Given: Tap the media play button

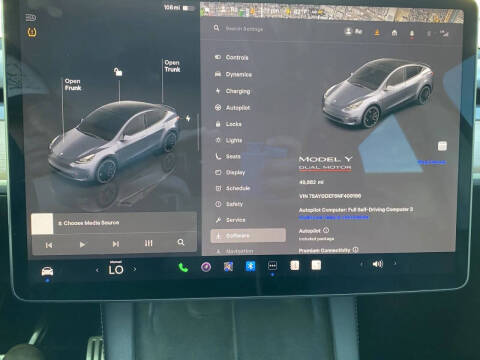Looking at the screenshot, I should (x=82, y=245).
